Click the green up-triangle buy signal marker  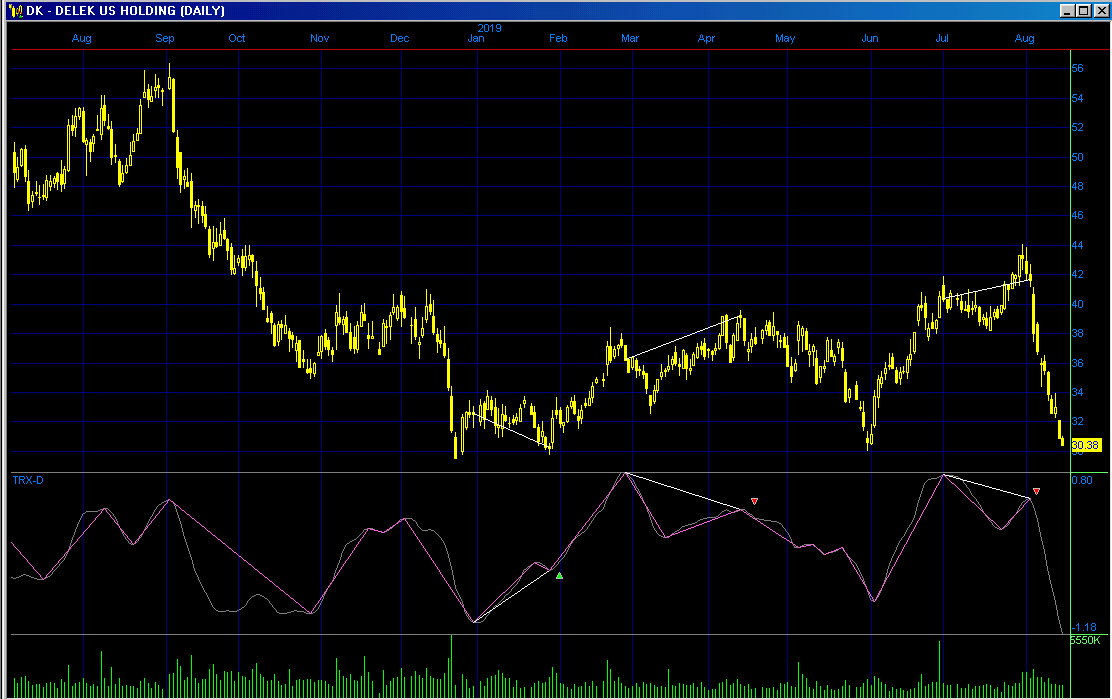click(x=560, y=576)
